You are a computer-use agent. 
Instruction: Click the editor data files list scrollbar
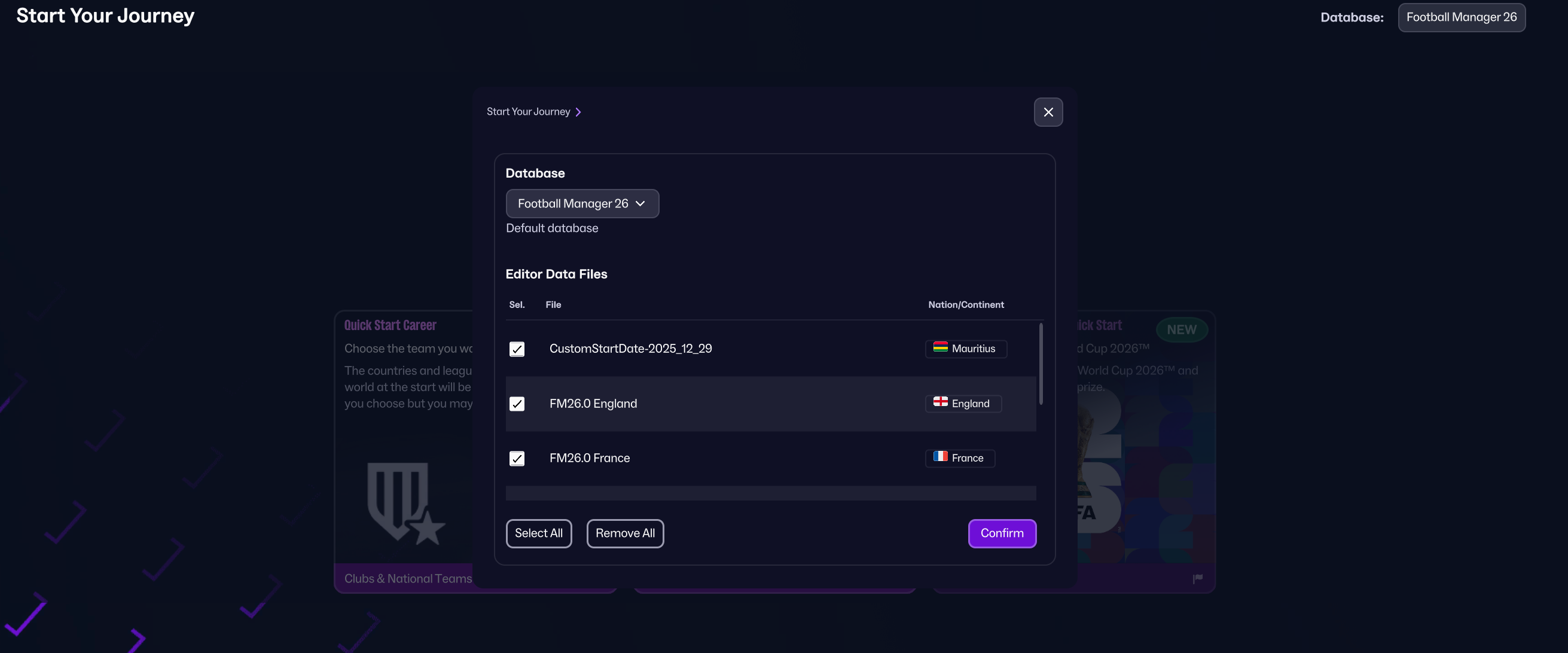[1041, 364]
